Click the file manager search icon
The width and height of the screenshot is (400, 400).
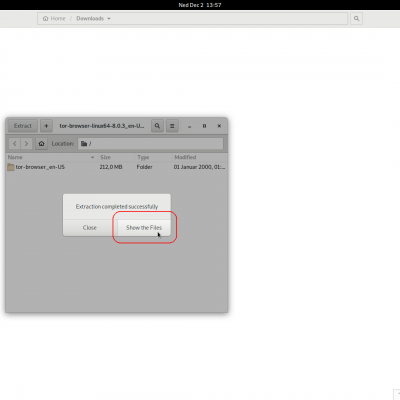356,19
